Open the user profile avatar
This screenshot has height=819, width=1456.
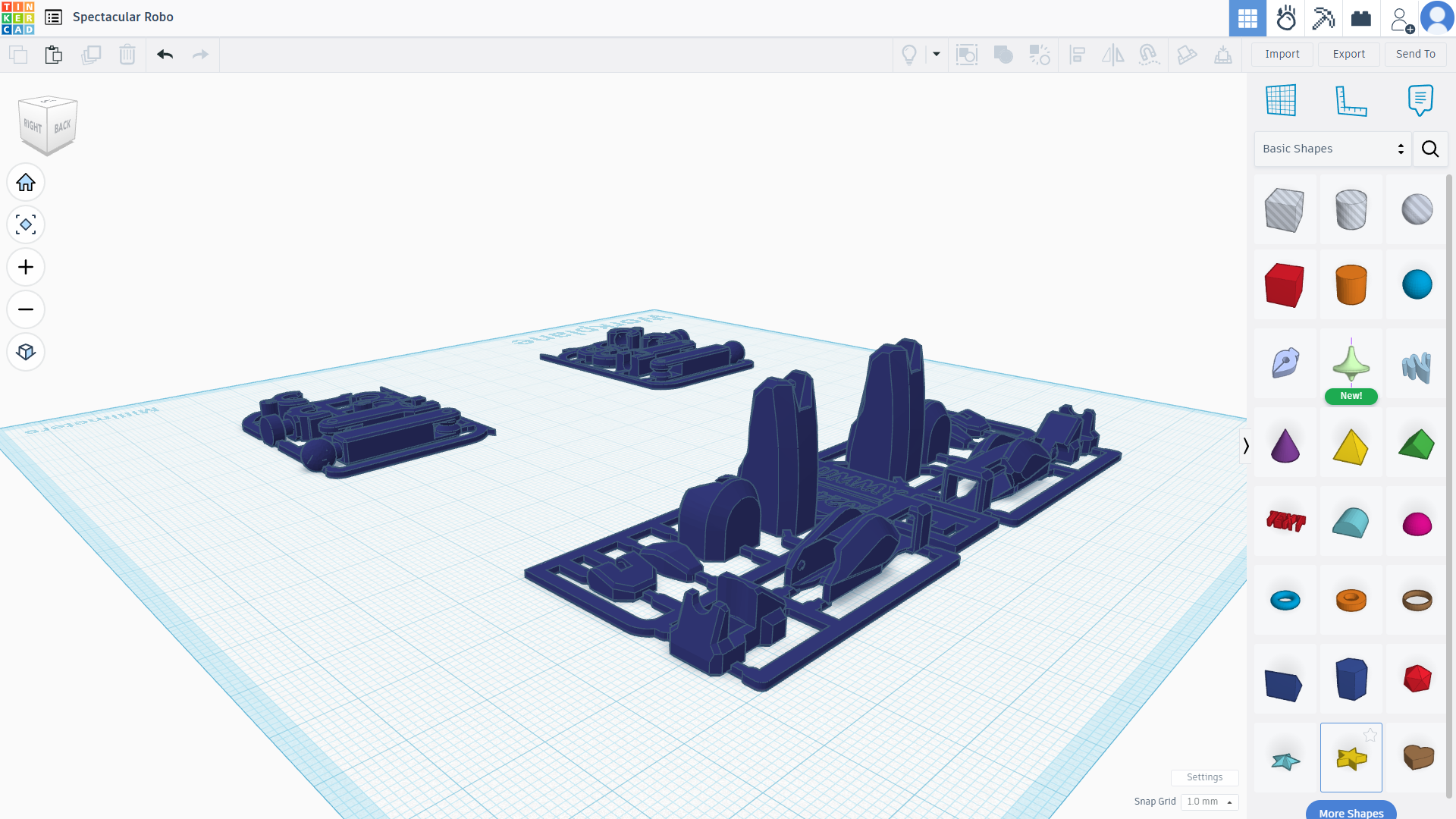pos(1437,18)
